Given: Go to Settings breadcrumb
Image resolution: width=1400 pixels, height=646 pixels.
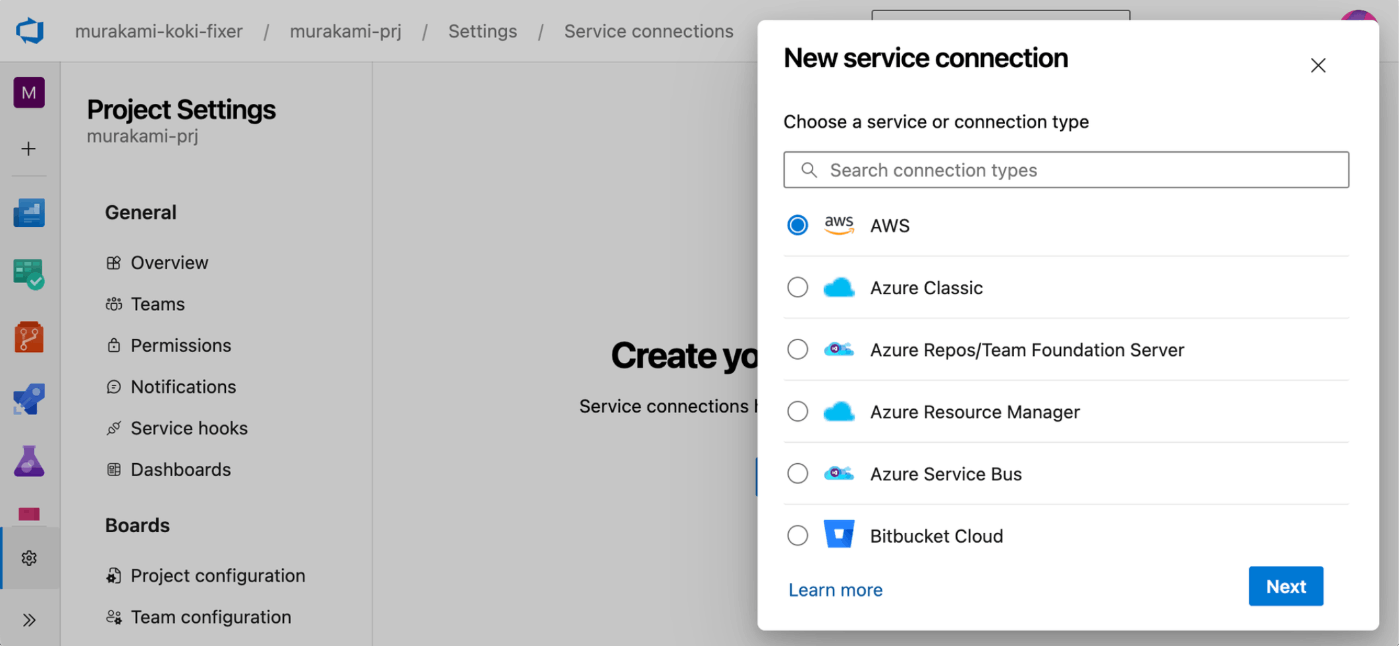Looking at the screenshot, I should [483, 31].
